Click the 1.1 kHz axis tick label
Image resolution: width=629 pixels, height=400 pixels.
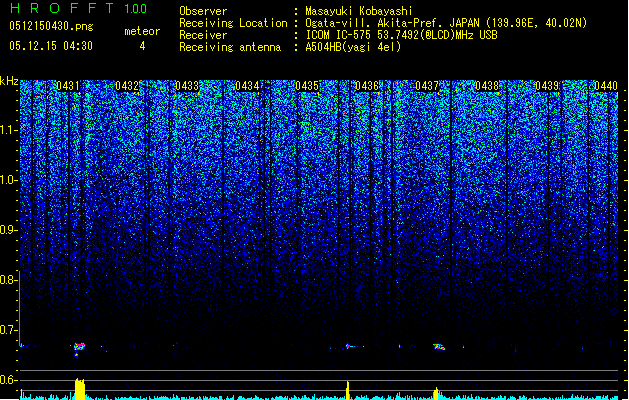pos(9,130)
